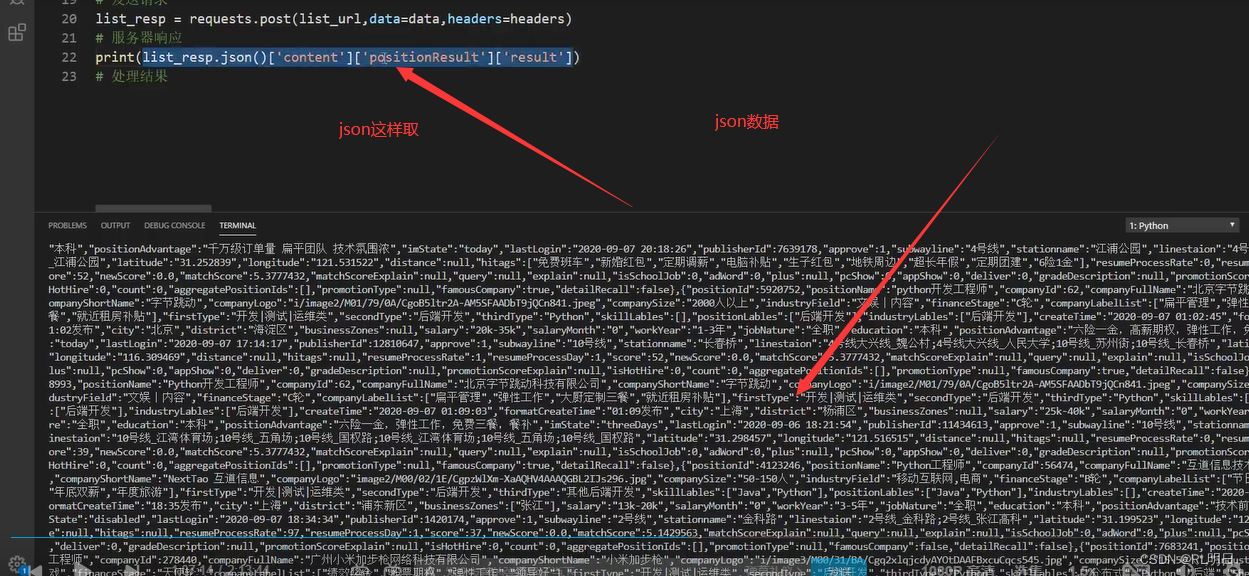
Task: Open the '1: Python' terminal selector dropdown
Action: pyautogui.click(x=1182, y=226)
